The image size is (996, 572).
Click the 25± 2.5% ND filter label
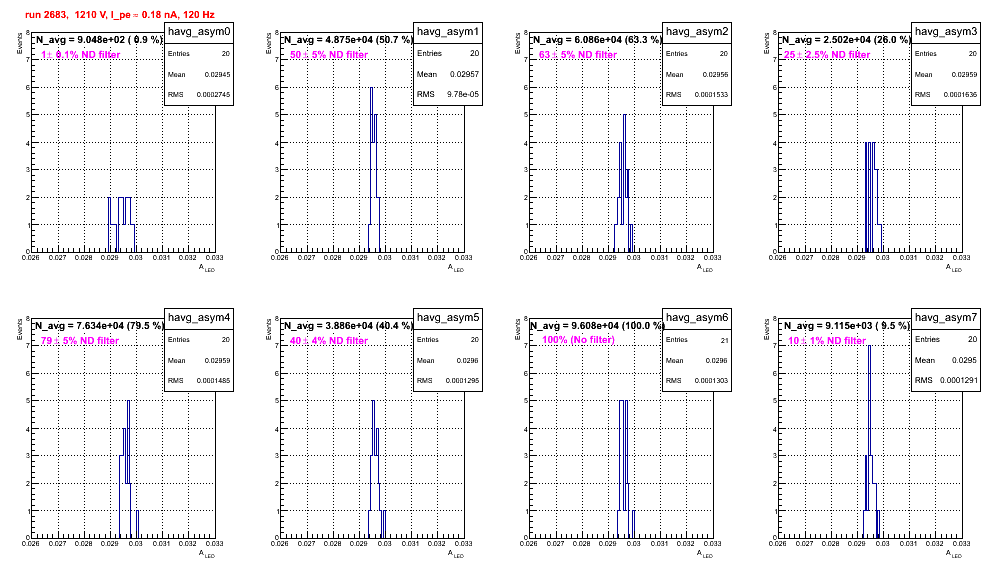pyautogui.click(x=827, y=55)
